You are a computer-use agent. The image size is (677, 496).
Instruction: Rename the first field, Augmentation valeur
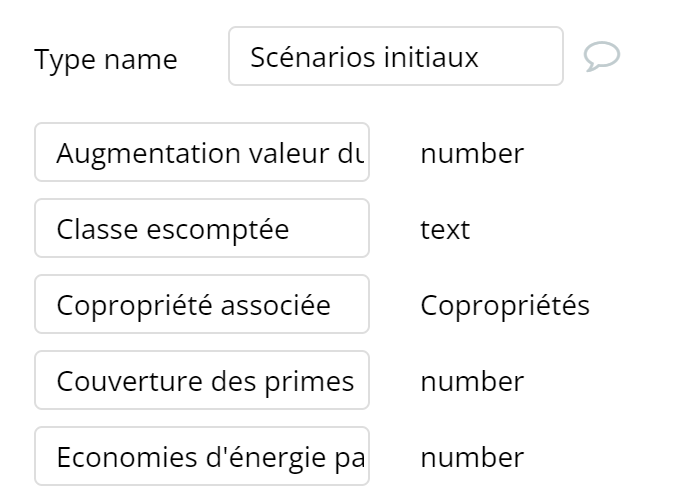202,153
